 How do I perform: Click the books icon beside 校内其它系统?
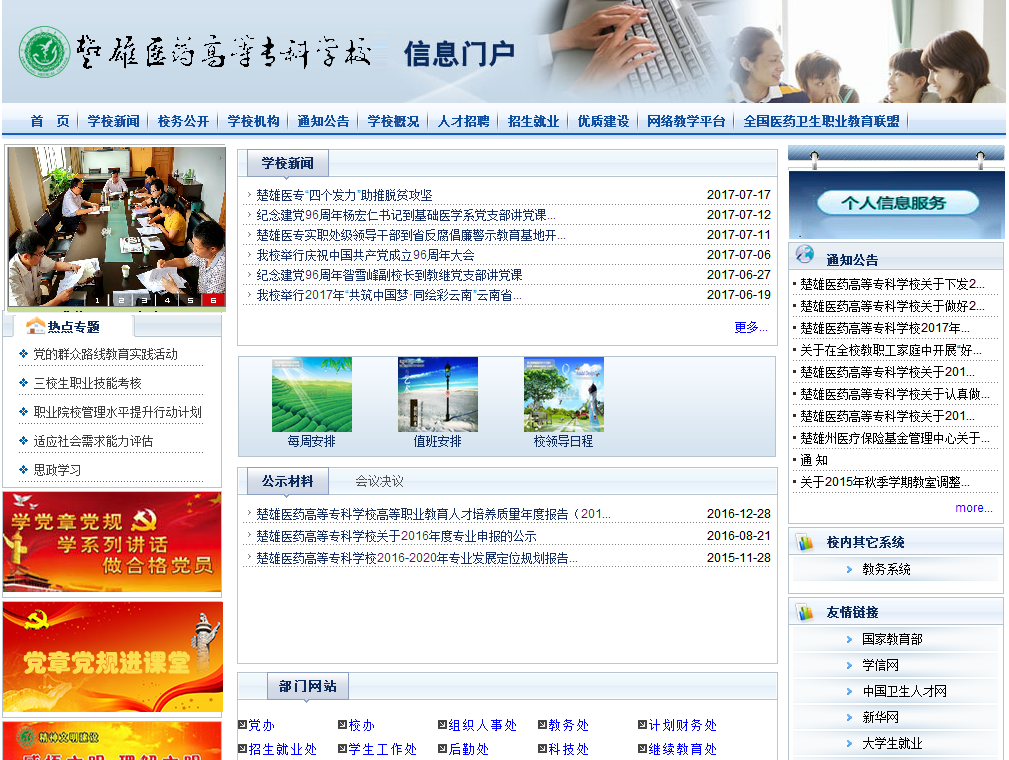[x=805, y=542]
